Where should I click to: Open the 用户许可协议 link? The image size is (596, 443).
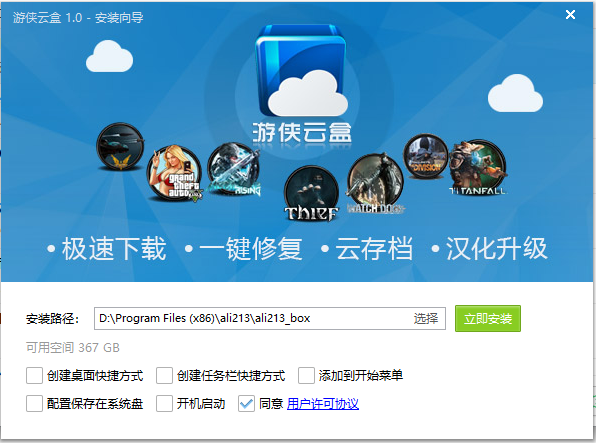[x=323, y=403]
